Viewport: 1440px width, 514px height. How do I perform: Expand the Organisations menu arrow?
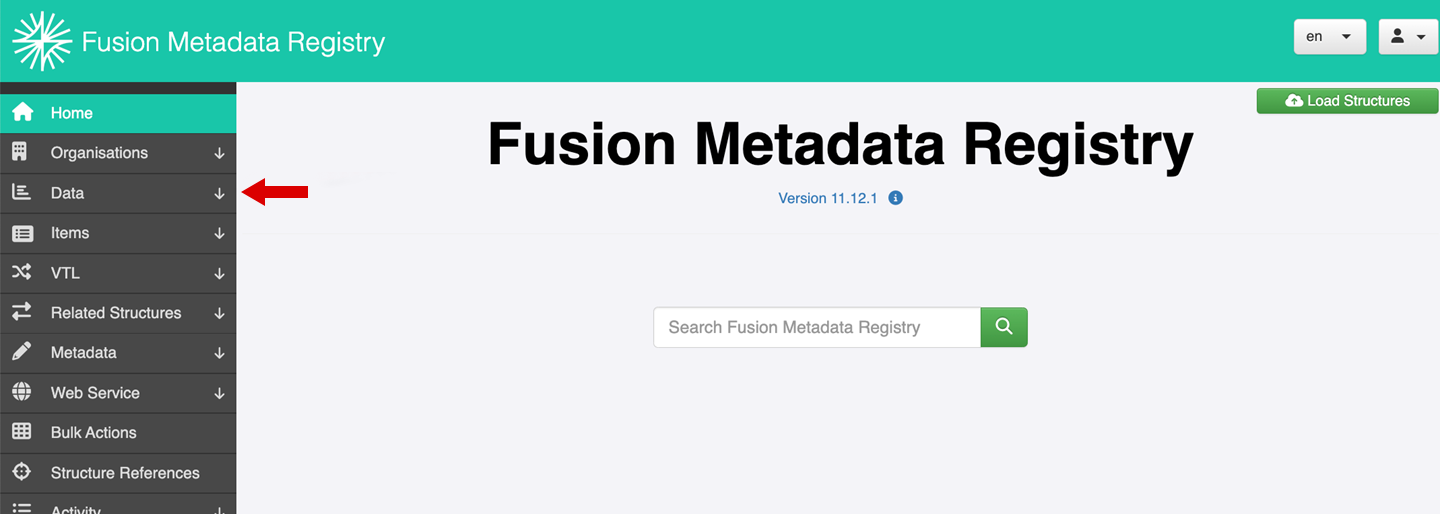tap(219, 153)
